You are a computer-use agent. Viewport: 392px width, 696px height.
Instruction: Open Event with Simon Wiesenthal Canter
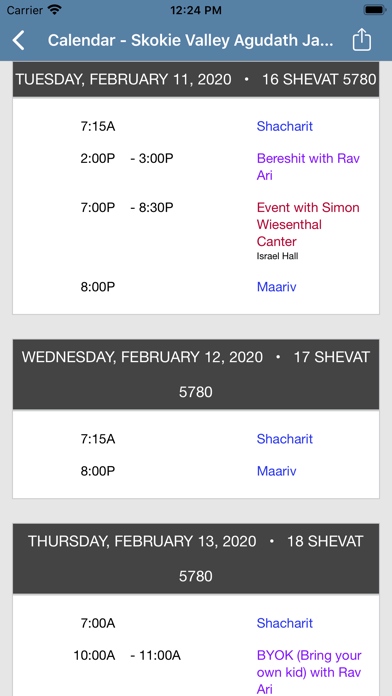click(308, 225)
